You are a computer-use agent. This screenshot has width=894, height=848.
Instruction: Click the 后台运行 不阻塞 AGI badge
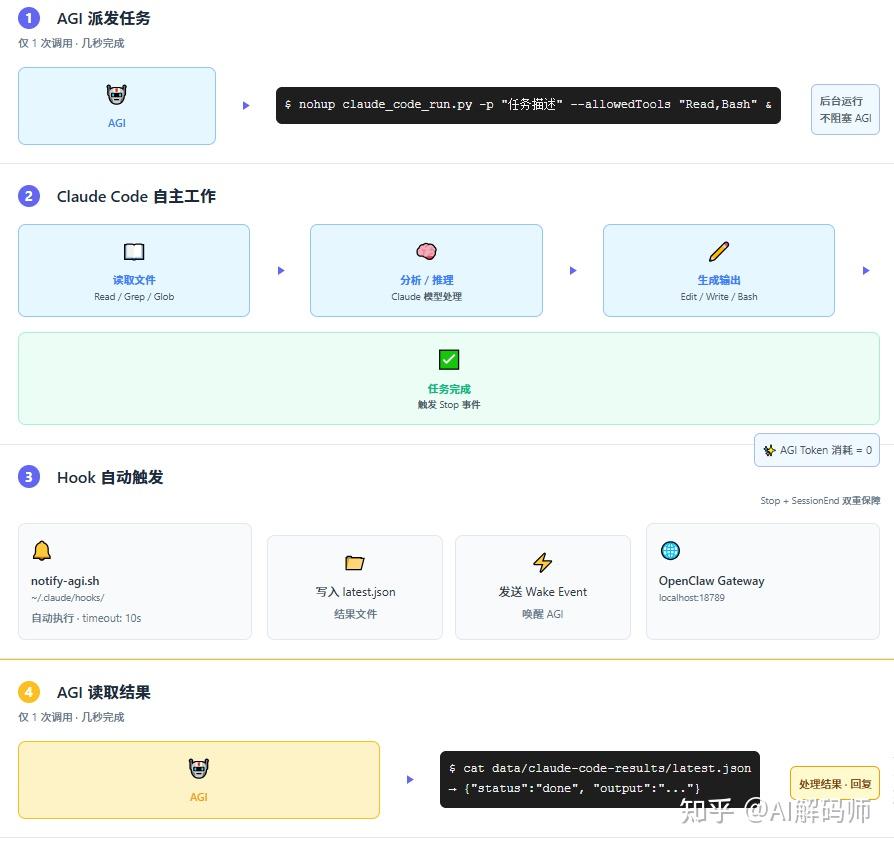point(845,109)
